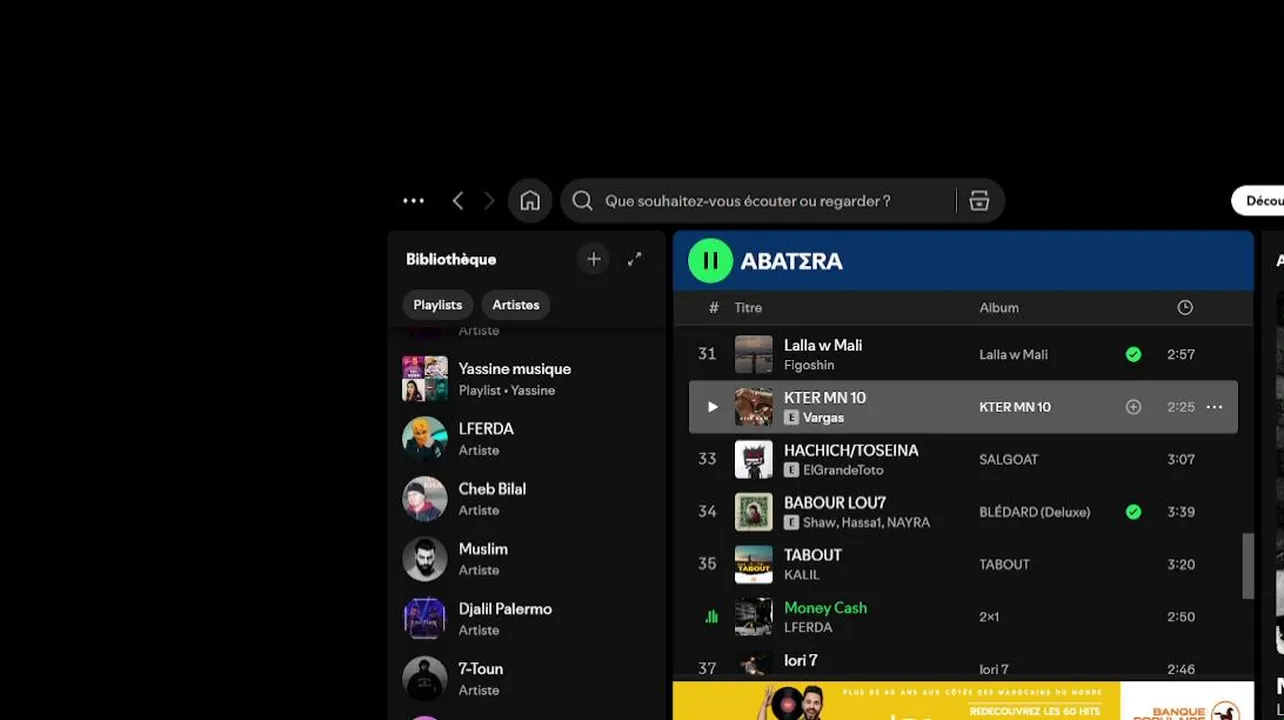Pause playback with the green button

(710, 261)
